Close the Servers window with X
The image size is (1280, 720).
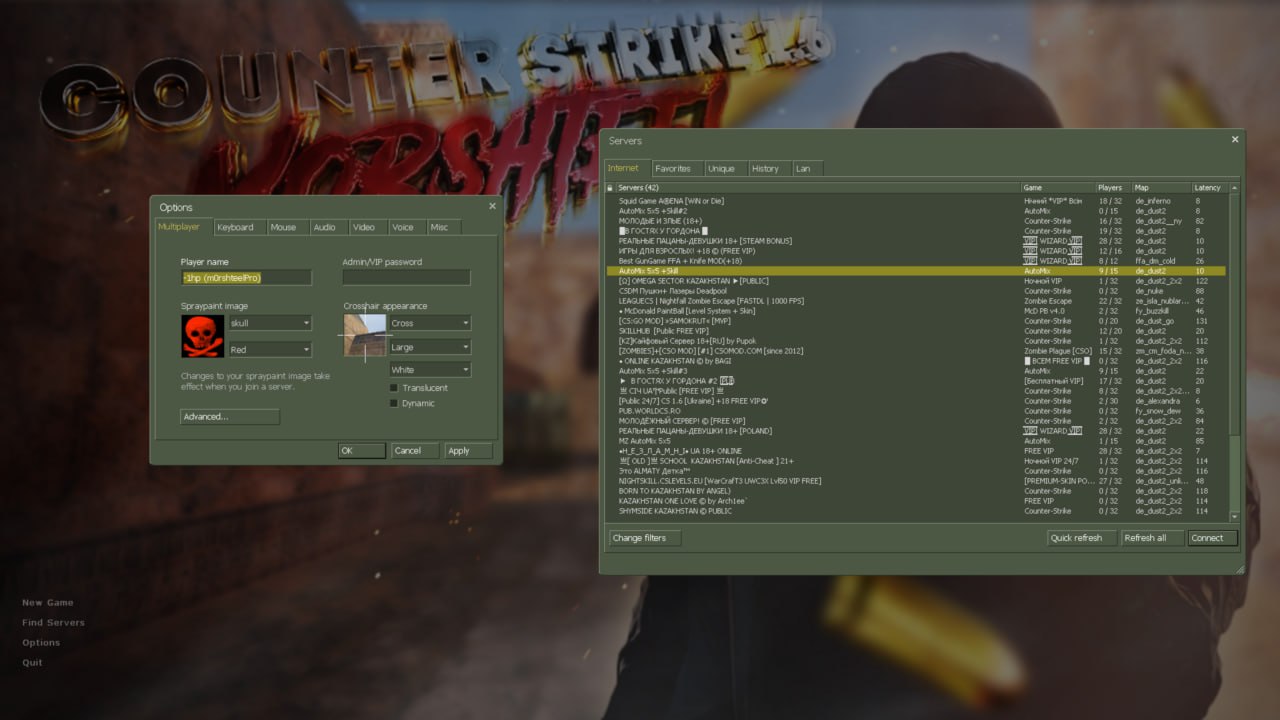click(1235, 140)
